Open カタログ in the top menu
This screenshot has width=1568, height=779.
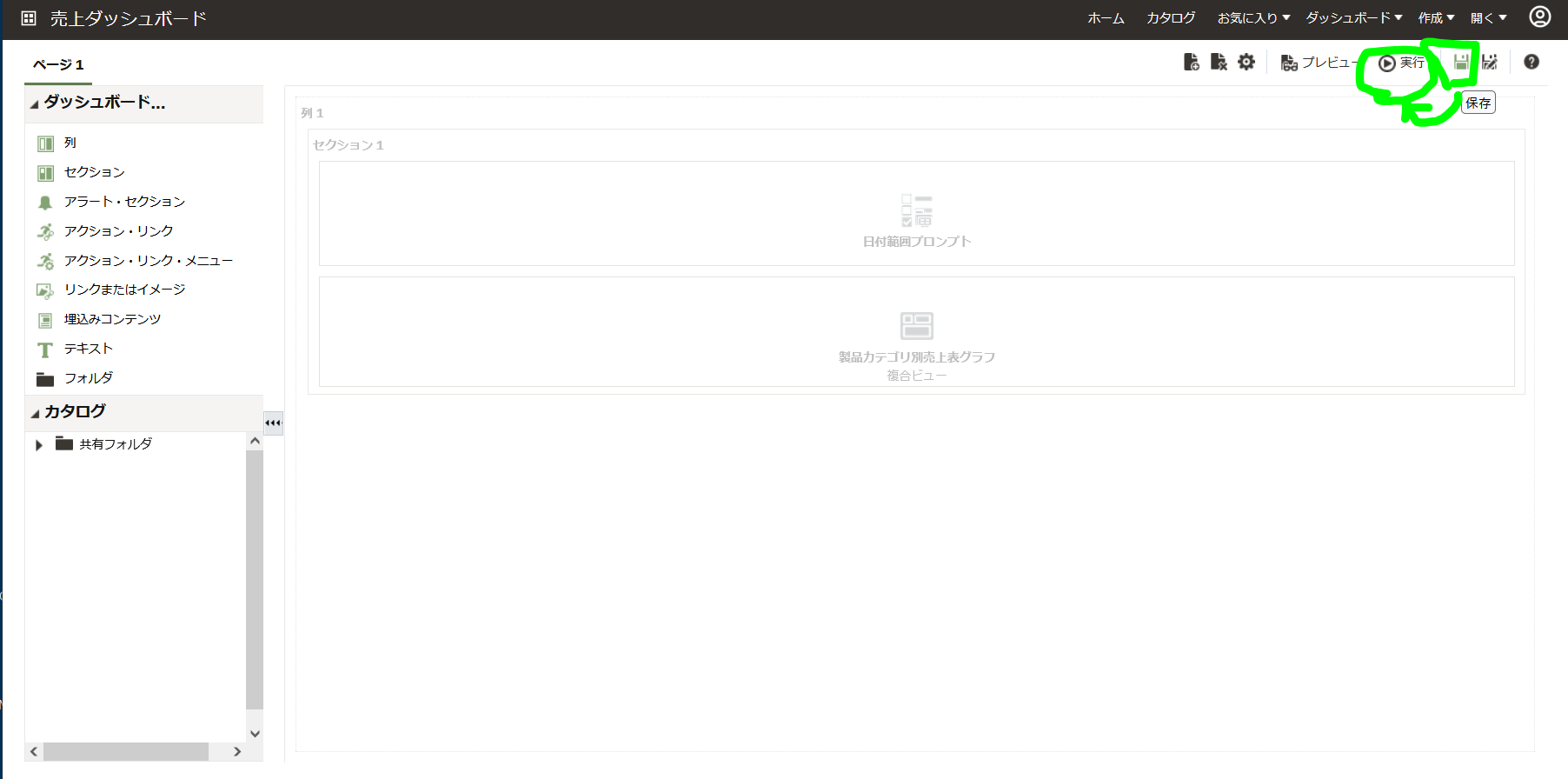(x=1171, y=18)
